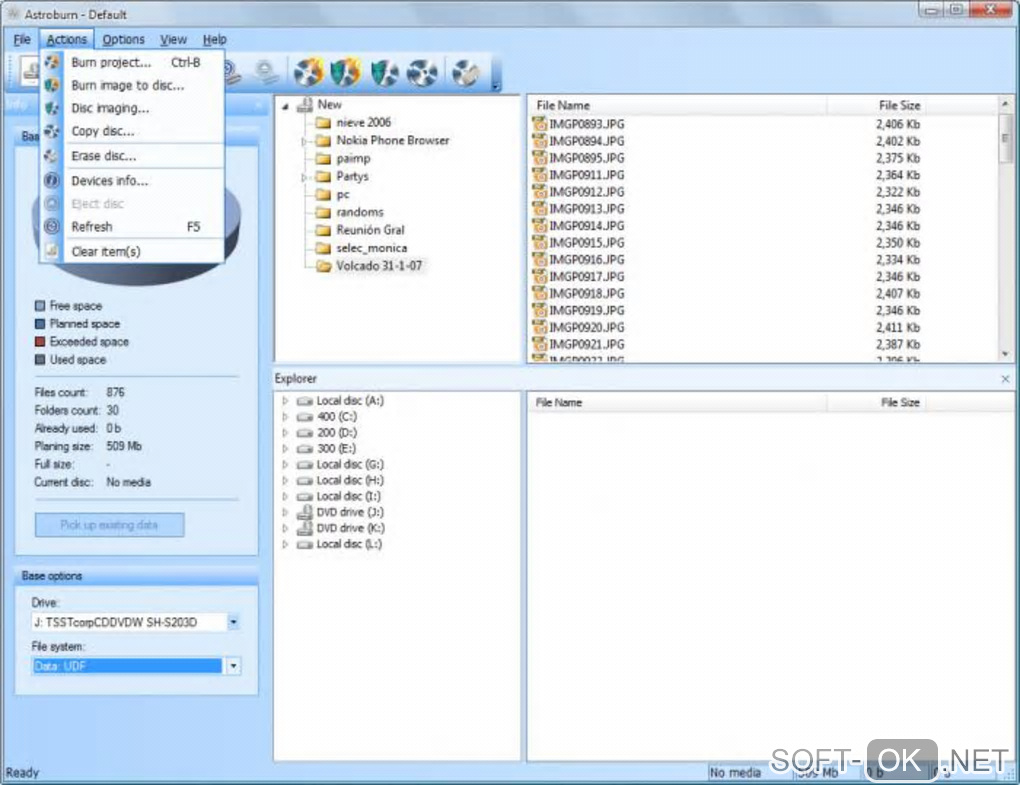Screen dimensions: 1020x785
Task: Close the Explorer panel
Action: tap(1005, 379)
